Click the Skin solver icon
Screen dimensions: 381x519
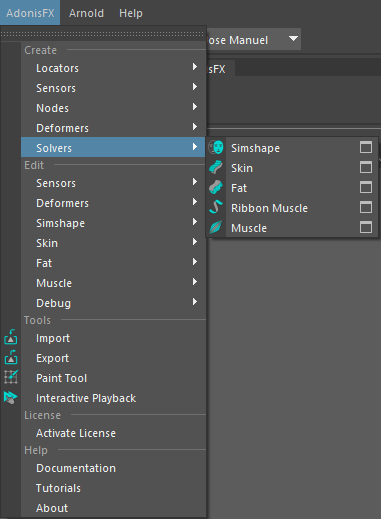click(216, 167)
